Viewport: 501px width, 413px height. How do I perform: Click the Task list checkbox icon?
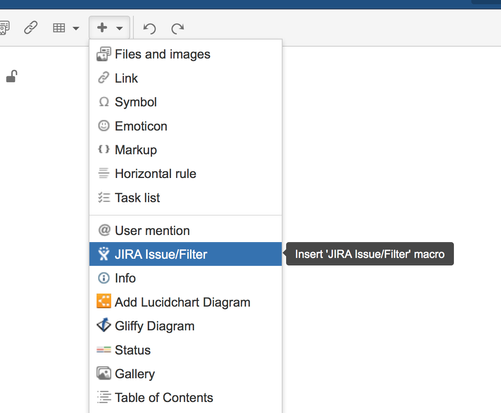tap(104, 198)
